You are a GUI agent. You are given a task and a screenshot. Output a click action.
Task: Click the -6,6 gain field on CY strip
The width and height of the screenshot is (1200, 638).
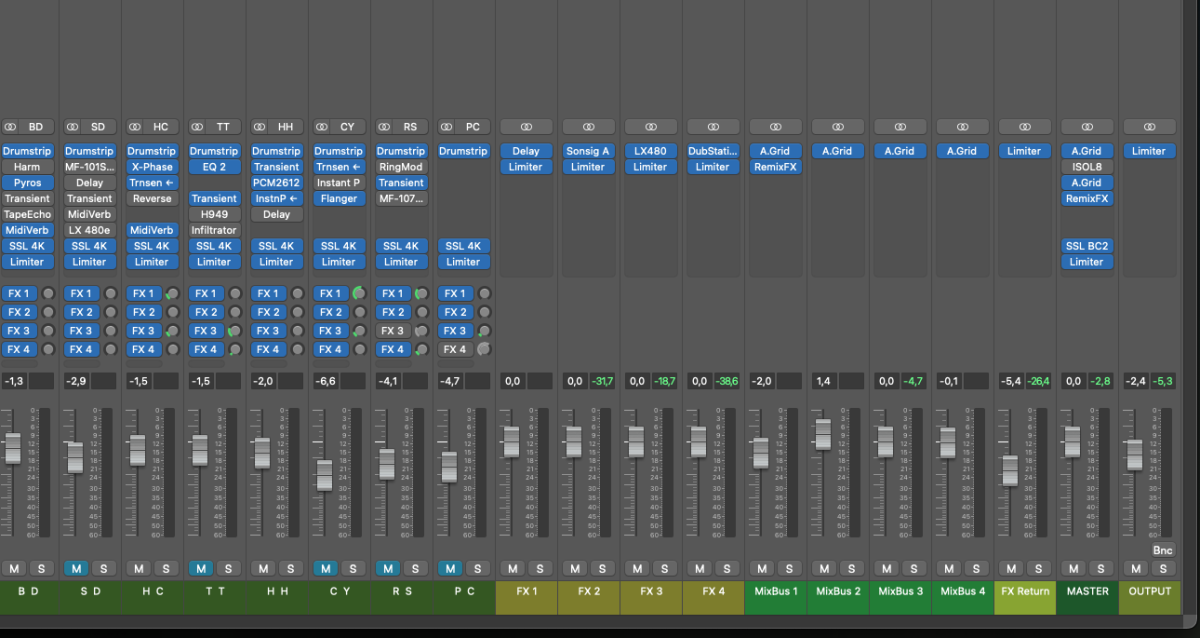coord(326,381)
